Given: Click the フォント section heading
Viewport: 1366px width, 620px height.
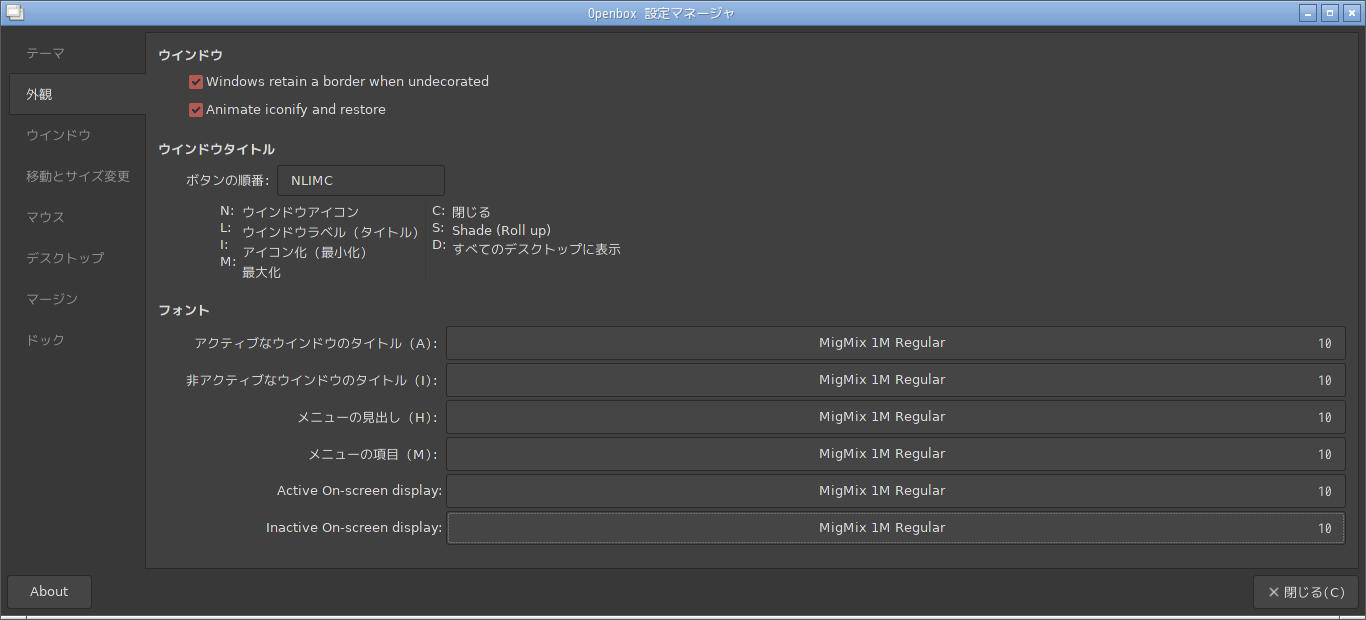Looking at the screenshot, I should (184, 311).
